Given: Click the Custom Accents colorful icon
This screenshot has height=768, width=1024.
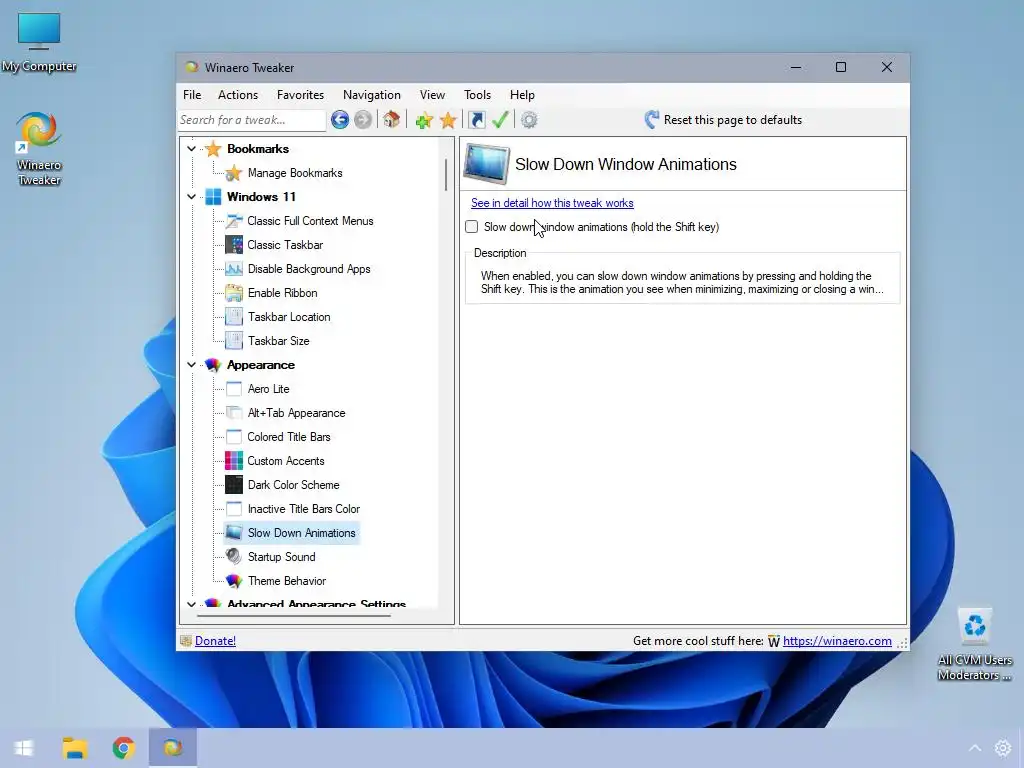Looking at the screenshot, I should click(234, 461).
